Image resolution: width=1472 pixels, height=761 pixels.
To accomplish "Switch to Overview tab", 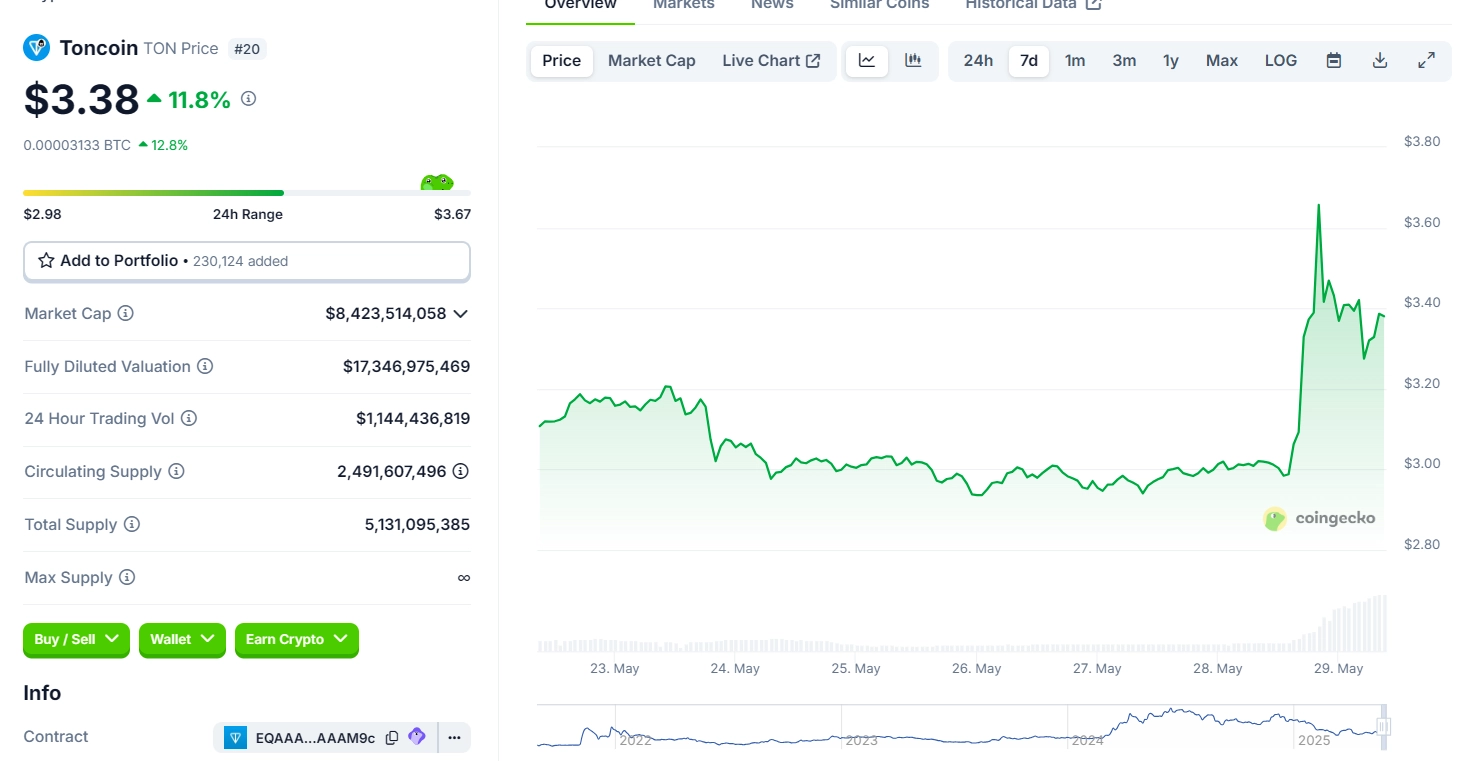I will tap(581, 5).
